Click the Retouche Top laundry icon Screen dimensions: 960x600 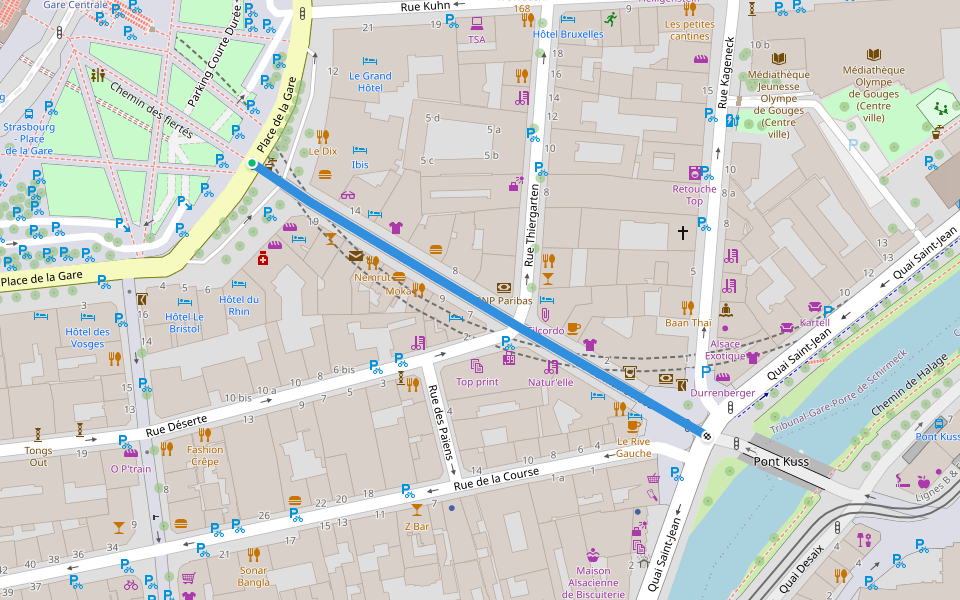[695, 172]
